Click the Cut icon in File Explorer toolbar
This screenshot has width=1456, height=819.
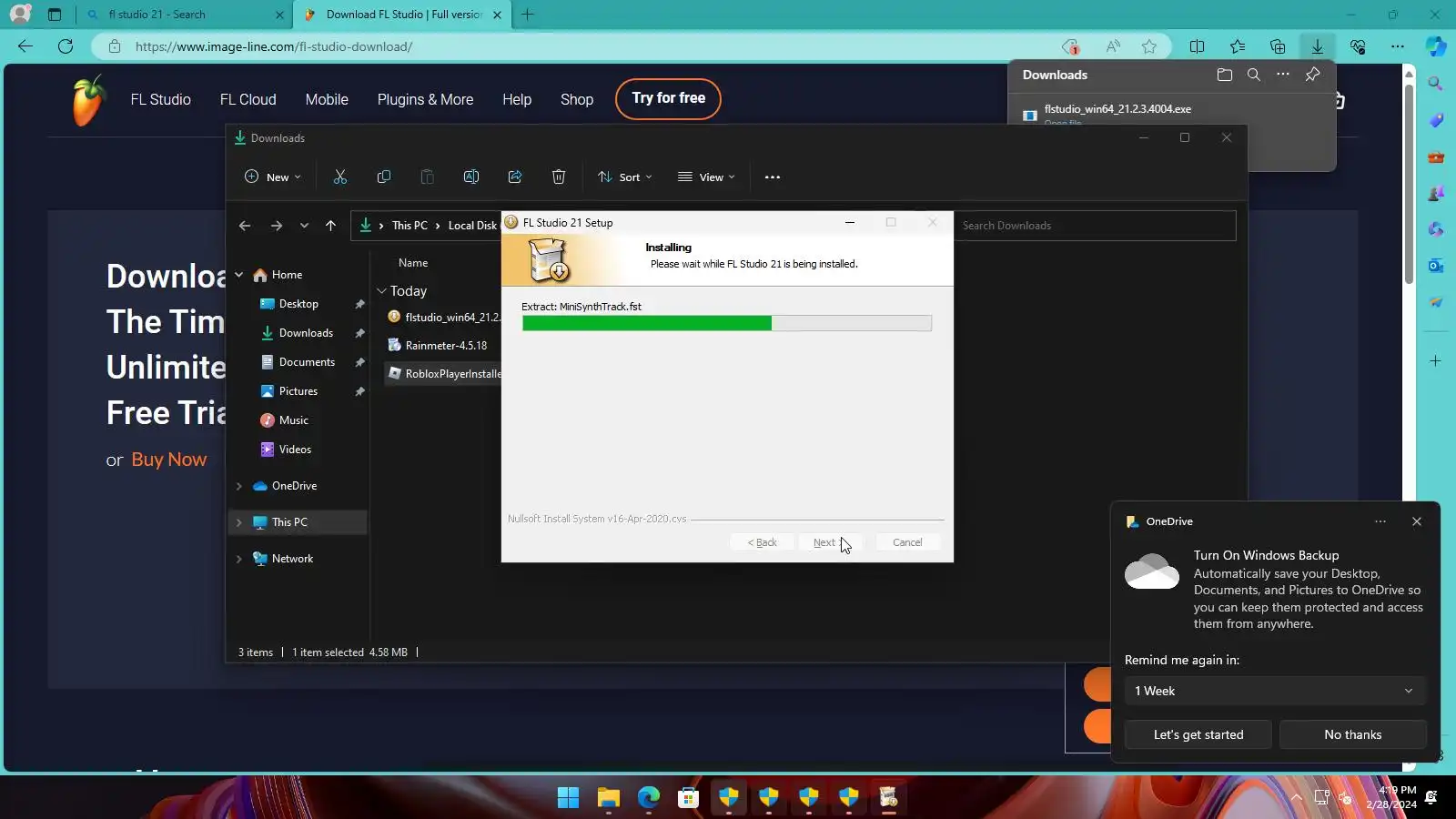click(x=340, y=177)
